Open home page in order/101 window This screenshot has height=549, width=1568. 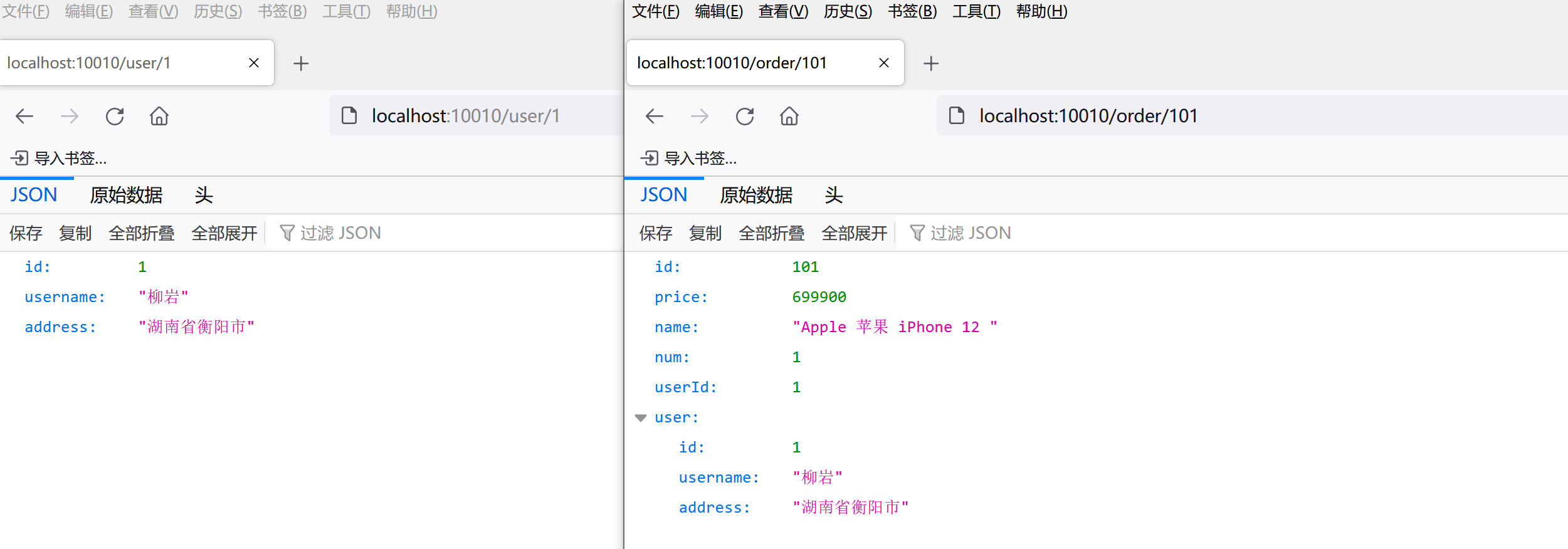point(789,116)
